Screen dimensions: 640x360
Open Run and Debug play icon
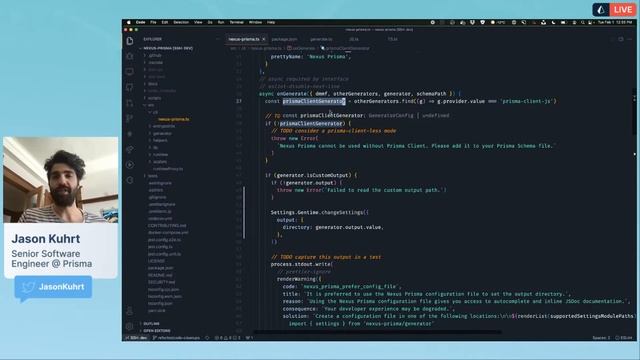point(130,164)
